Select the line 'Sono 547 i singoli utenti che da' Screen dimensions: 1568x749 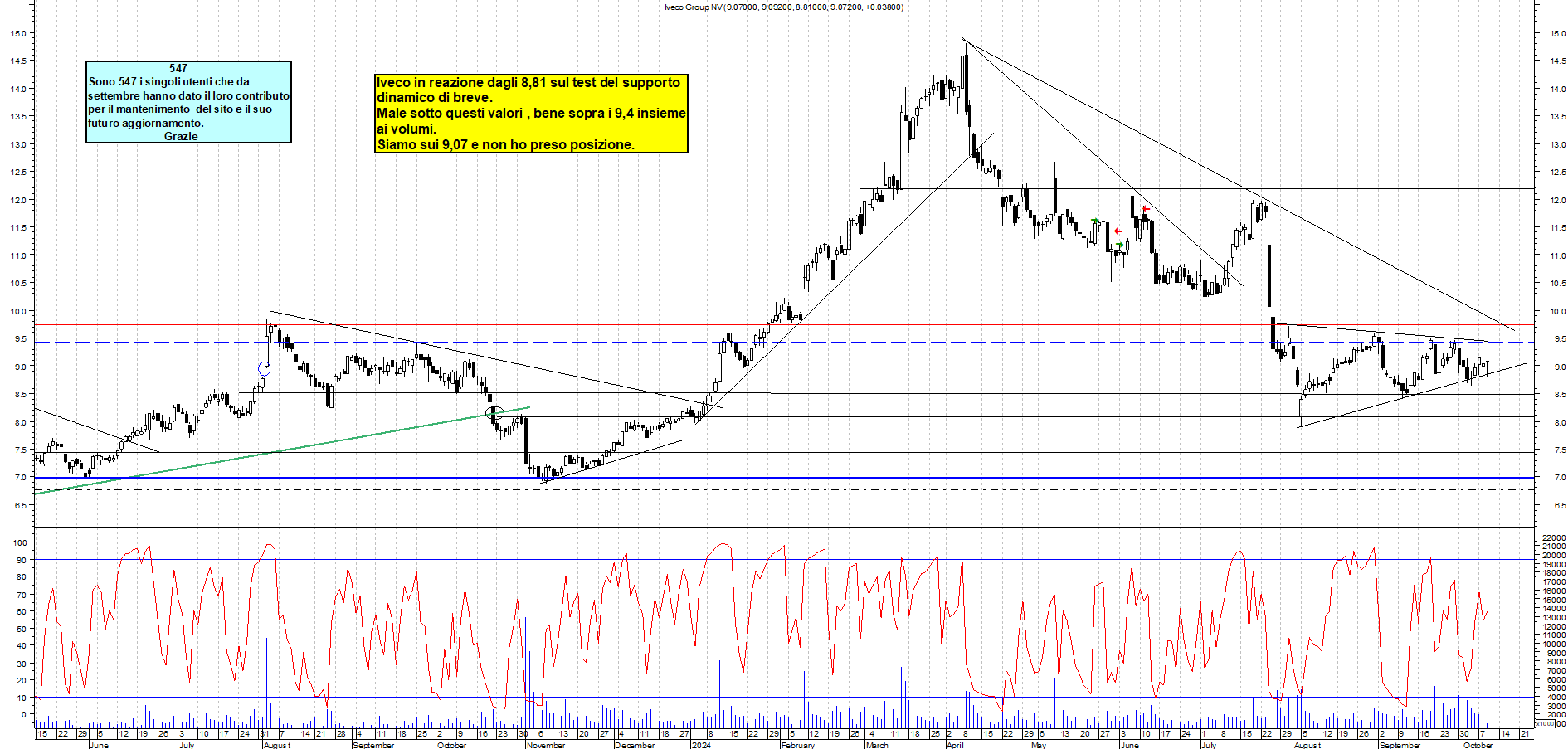[x=169, y=81]
